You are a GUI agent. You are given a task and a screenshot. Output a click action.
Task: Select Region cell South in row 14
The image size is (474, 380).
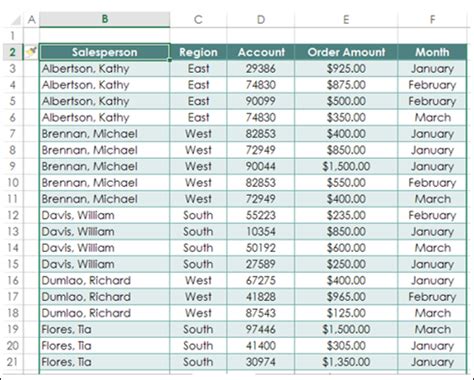tap(198, 248)
